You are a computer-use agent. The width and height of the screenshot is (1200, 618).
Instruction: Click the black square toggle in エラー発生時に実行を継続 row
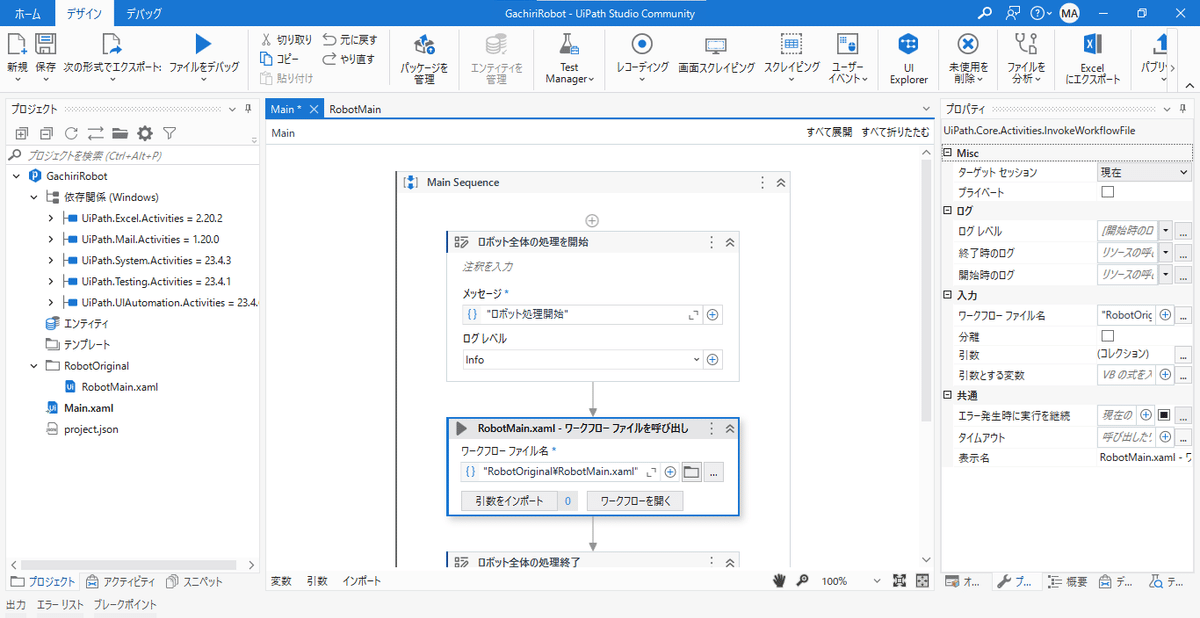click(x=1164, y=415)
